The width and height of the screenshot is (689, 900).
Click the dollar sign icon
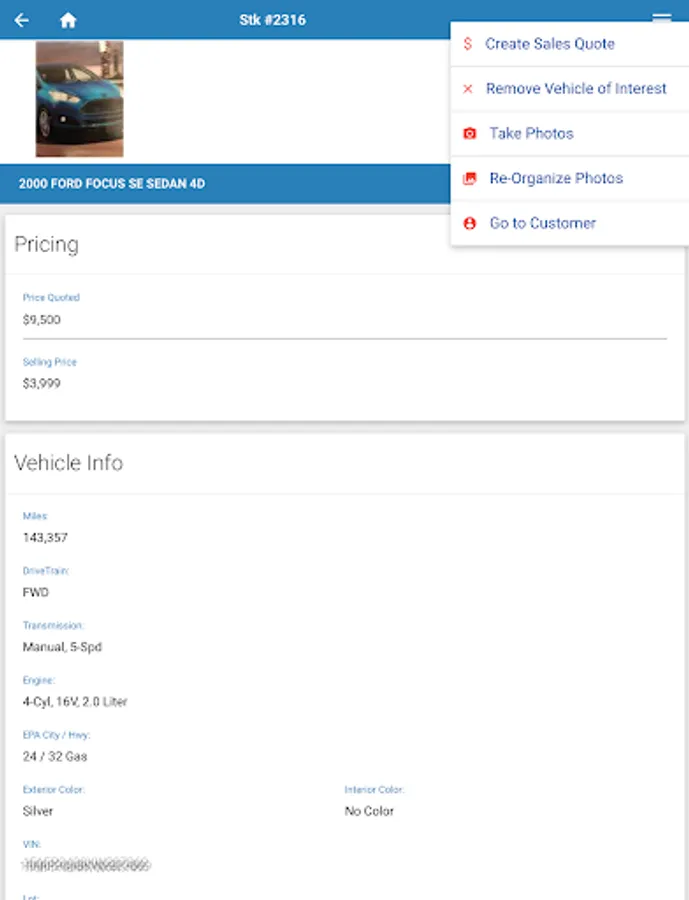[468, 44]
